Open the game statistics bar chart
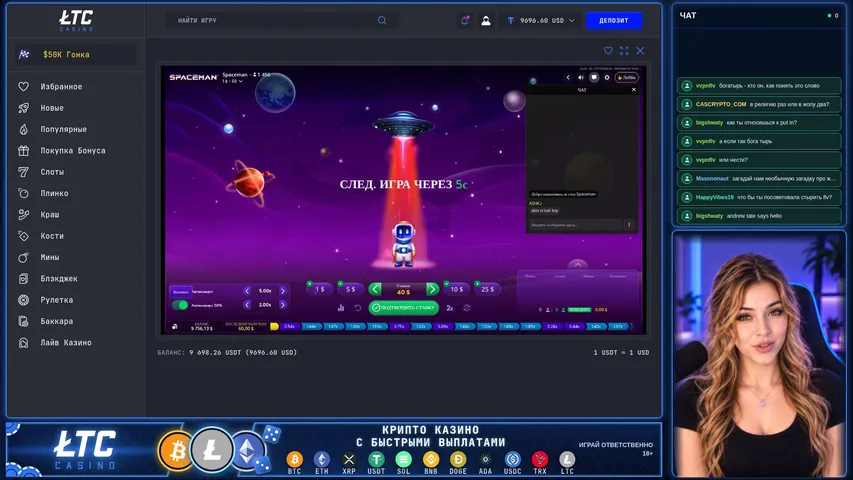The image size is (853, 480). [x=341, y=308]
